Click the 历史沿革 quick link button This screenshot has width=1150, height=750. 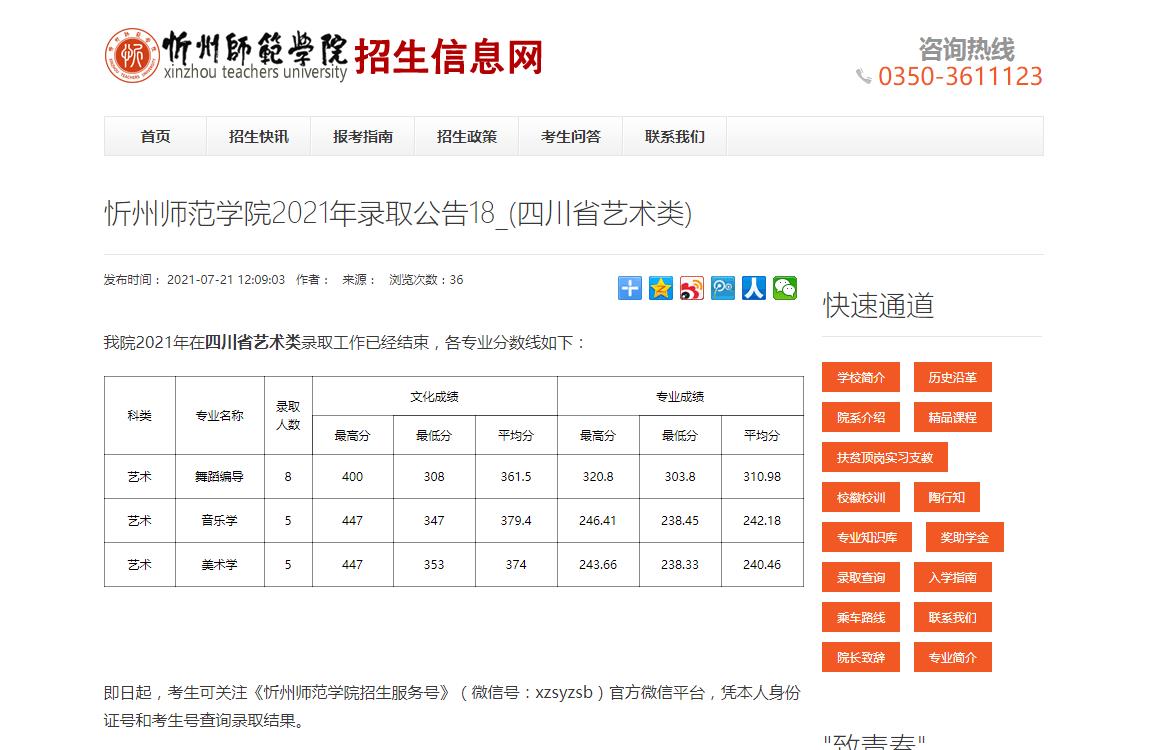[x=953, y=378]
